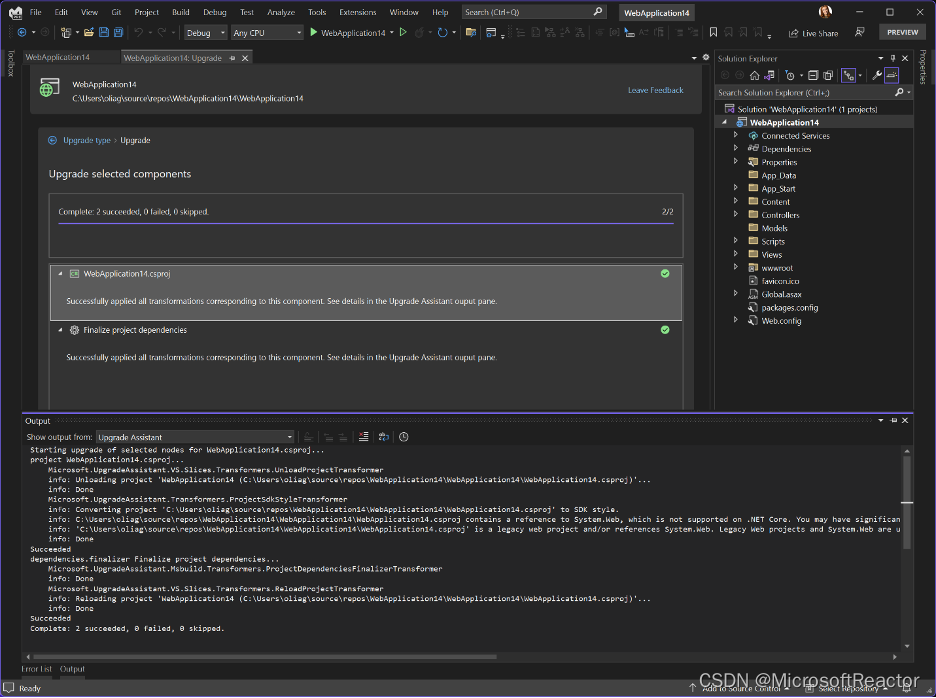Click Pending Changes Filter clock icon
This screenshot has height=698, width=936.
pyautogui.click(x=790, y=75)
